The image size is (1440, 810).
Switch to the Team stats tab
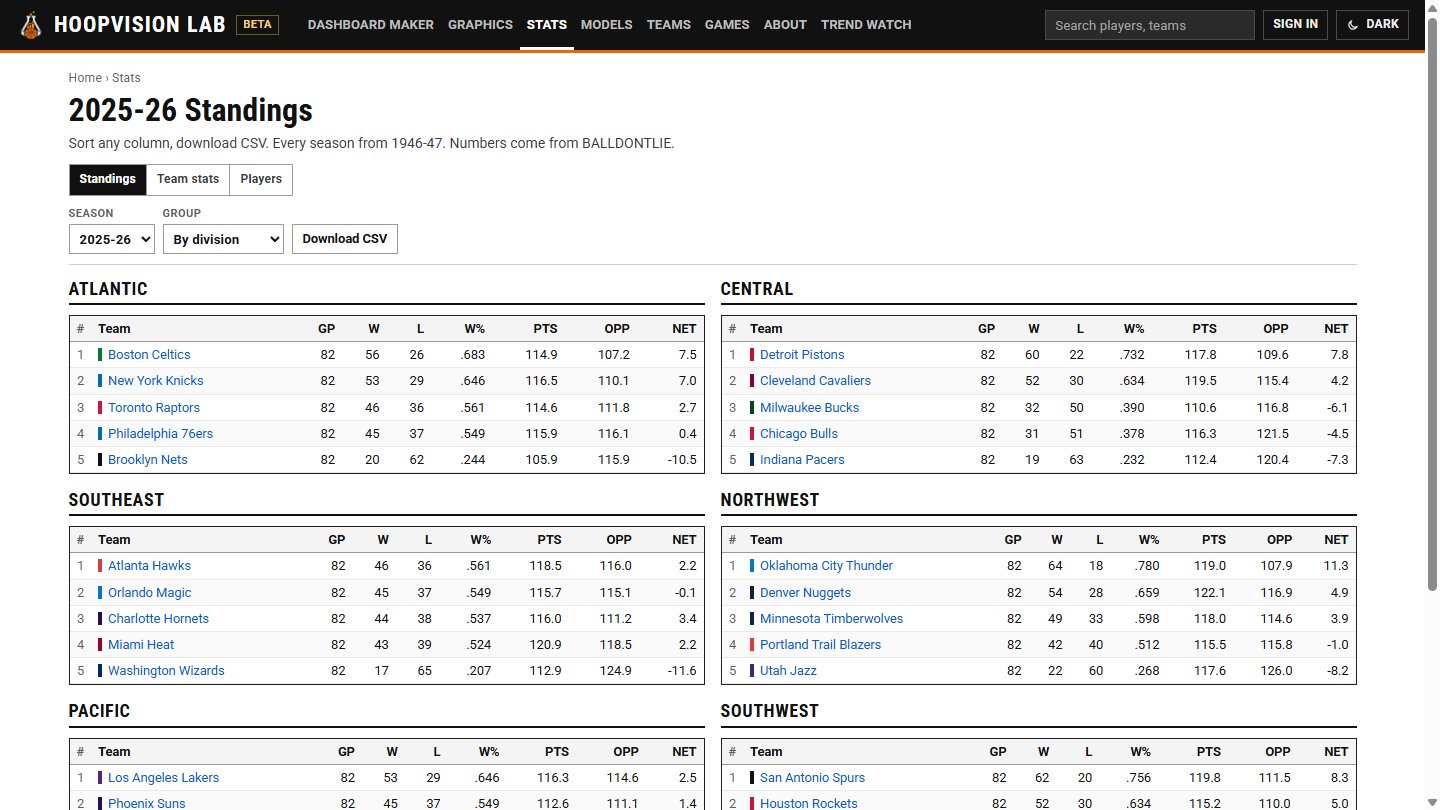tap(188, 180)
